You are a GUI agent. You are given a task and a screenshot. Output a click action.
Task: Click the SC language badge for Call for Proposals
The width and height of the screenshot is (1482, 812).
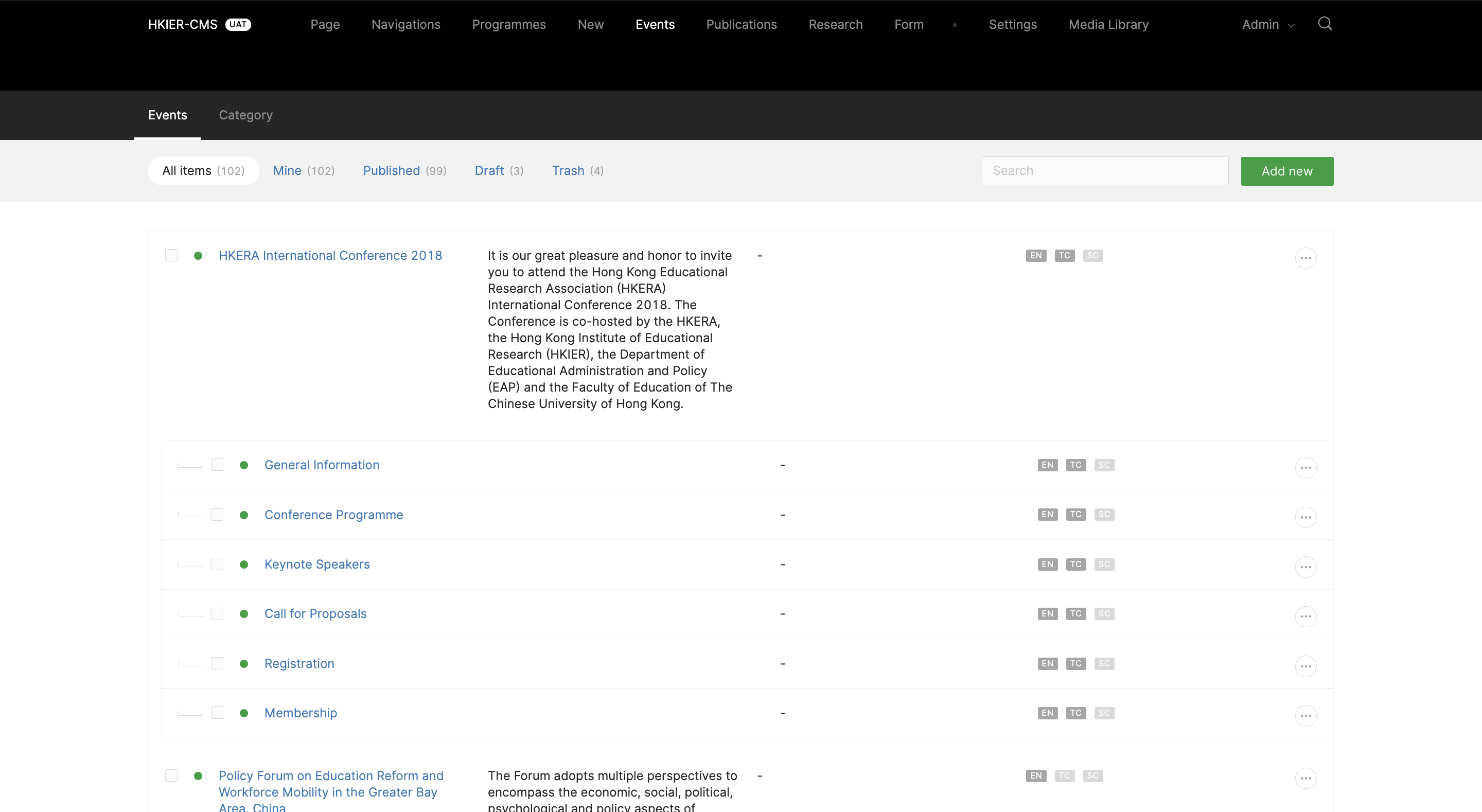point(1103,613)
